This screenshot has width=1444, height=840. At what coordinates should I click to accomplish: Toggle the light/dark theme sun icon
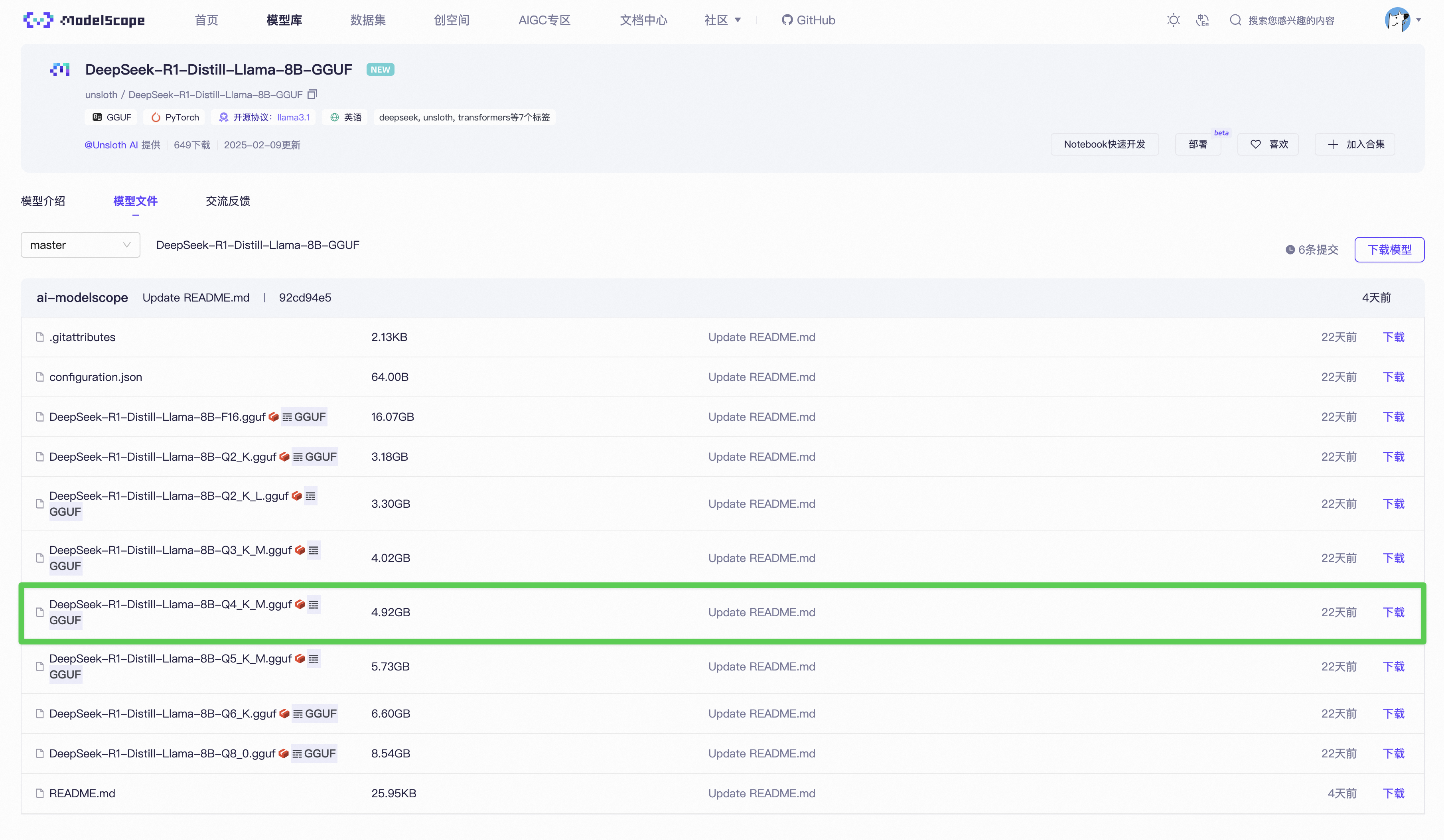click(1173, 20)
